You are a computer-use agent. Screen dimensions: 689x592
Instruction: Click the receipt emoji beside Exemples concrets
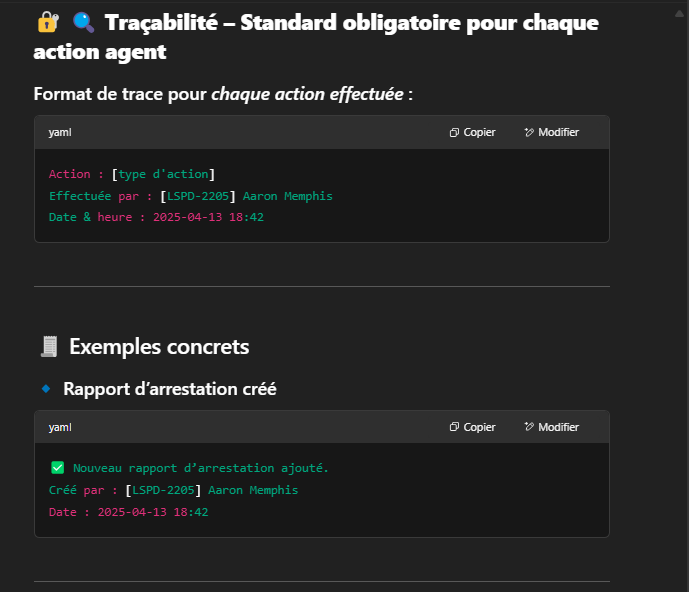[48, 347]
